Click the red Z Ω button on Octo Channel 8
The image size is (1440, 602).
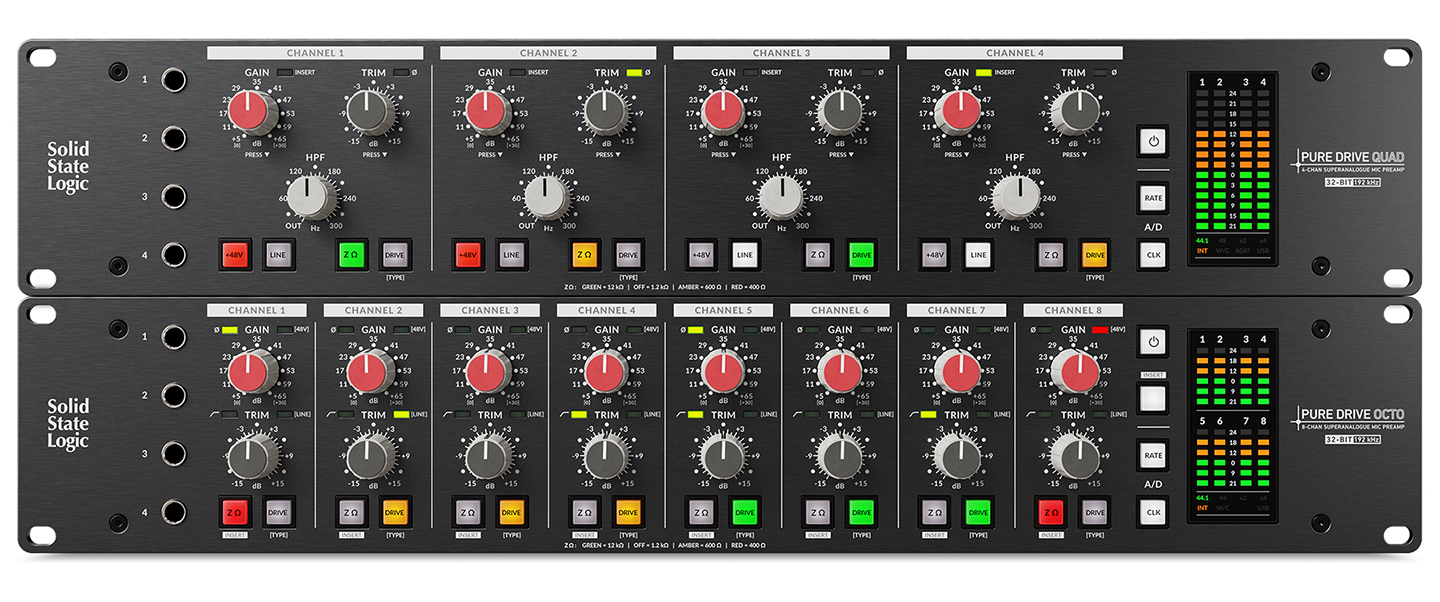1052,512
